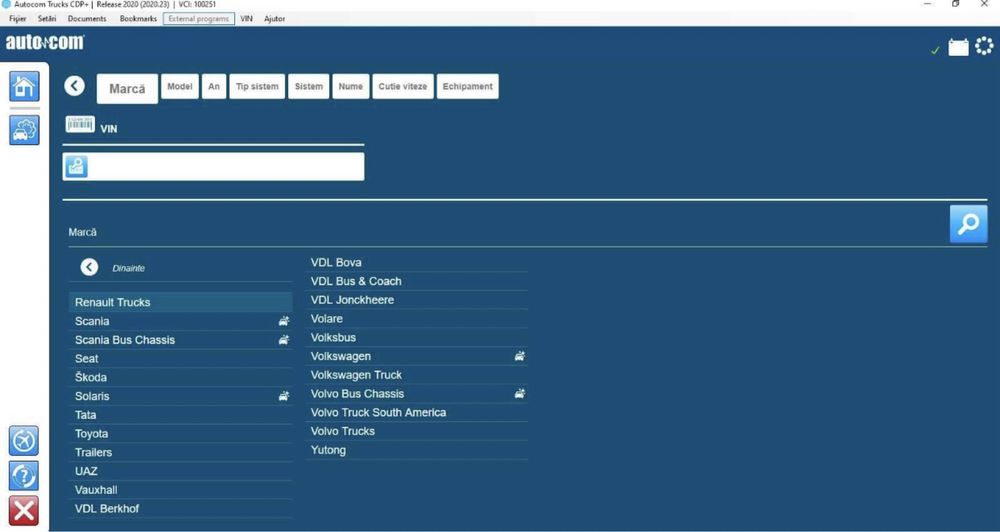Select Volvo Bus Chassis
Screen dimensions: 1000x532
[x=416, y=394]
